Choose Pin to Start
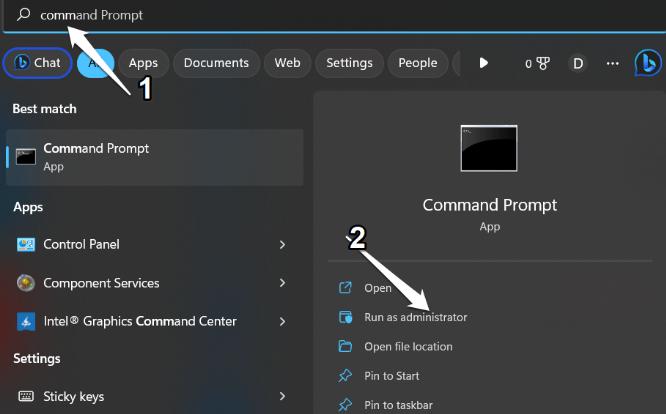 point(391,376)
